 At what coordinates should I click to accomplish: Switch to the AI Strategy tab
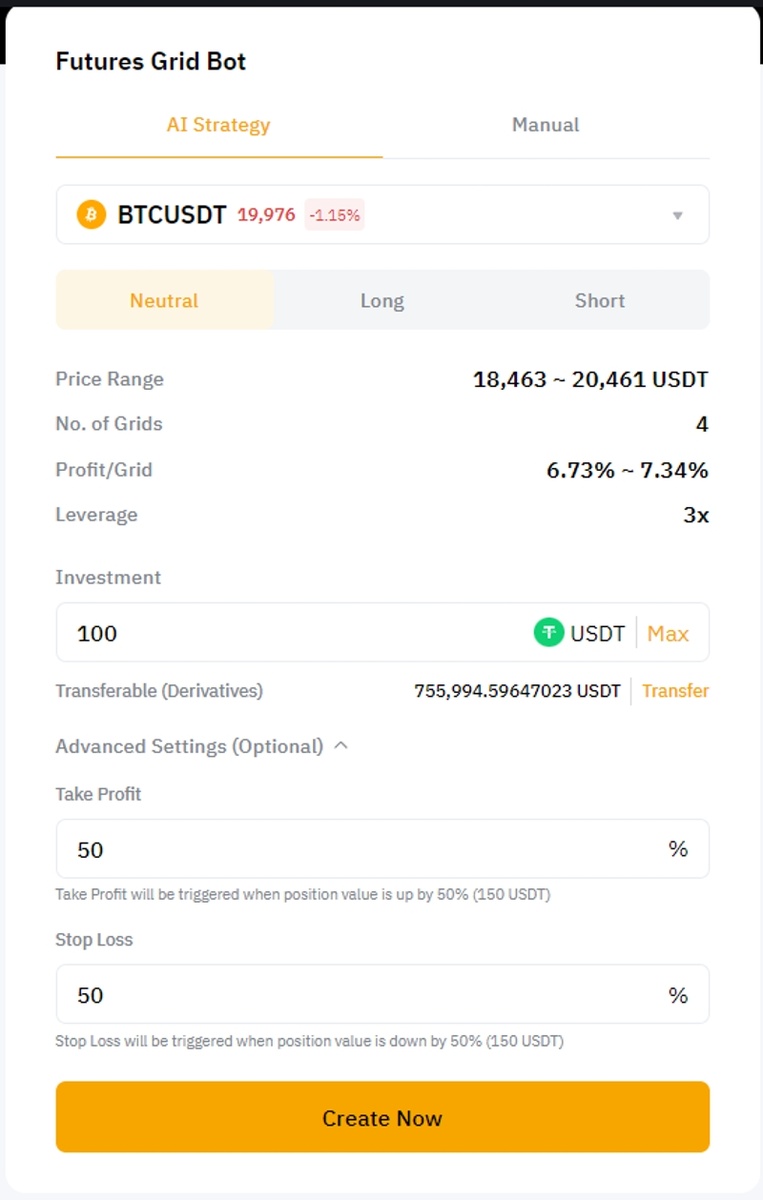click(218, 125)
